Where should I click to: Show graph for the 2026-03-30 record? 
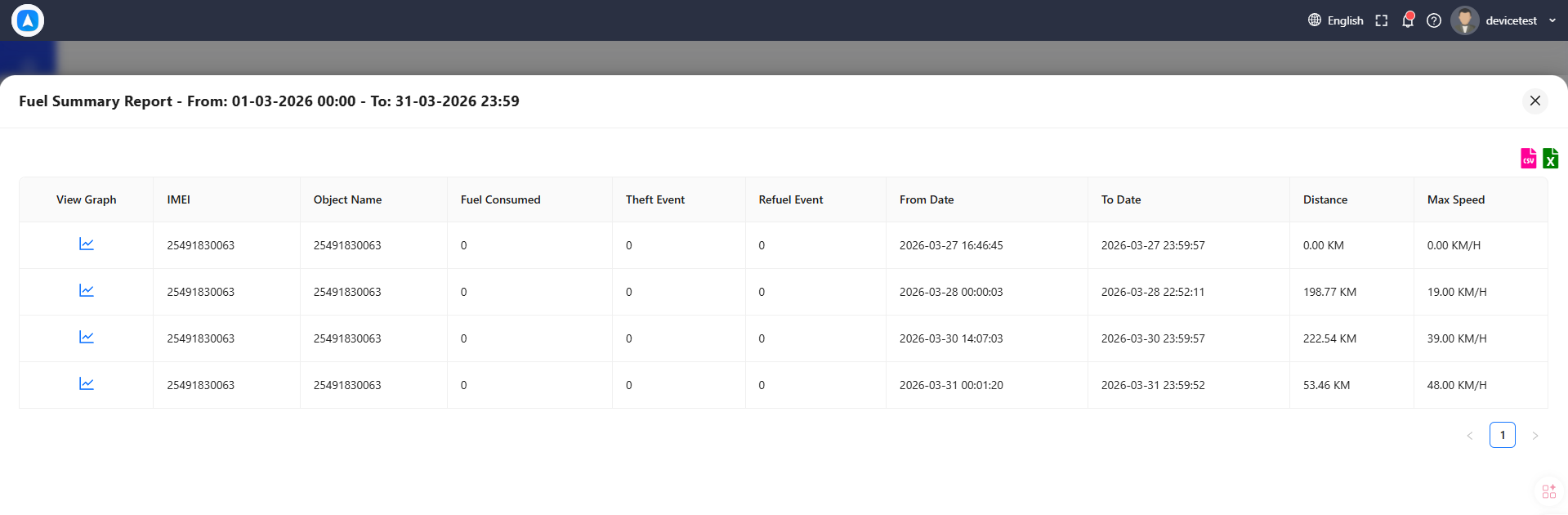point(87,338)
